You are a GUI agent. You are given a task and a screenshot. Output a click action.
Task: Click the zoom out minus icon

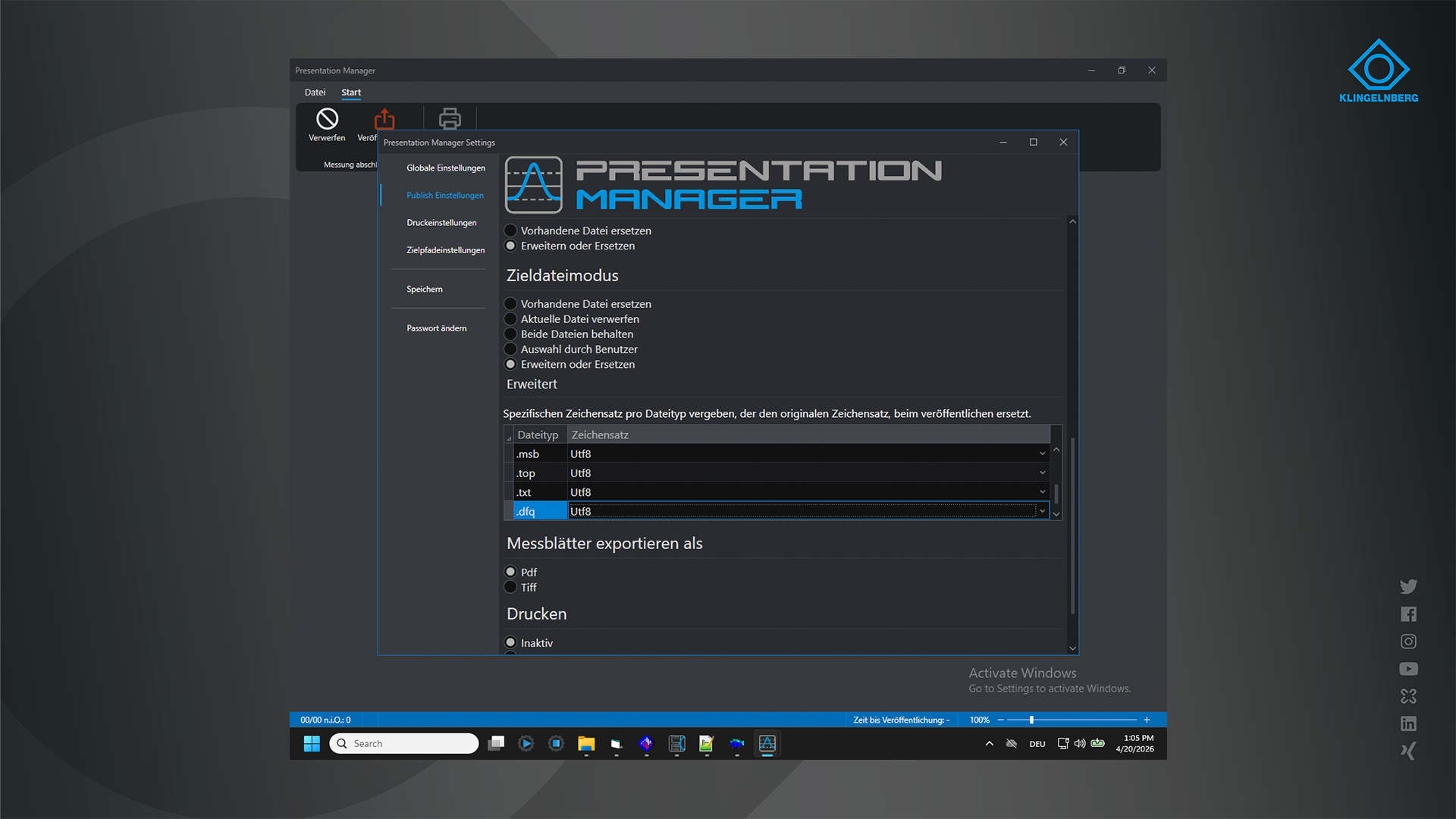tap(1001, 720)
